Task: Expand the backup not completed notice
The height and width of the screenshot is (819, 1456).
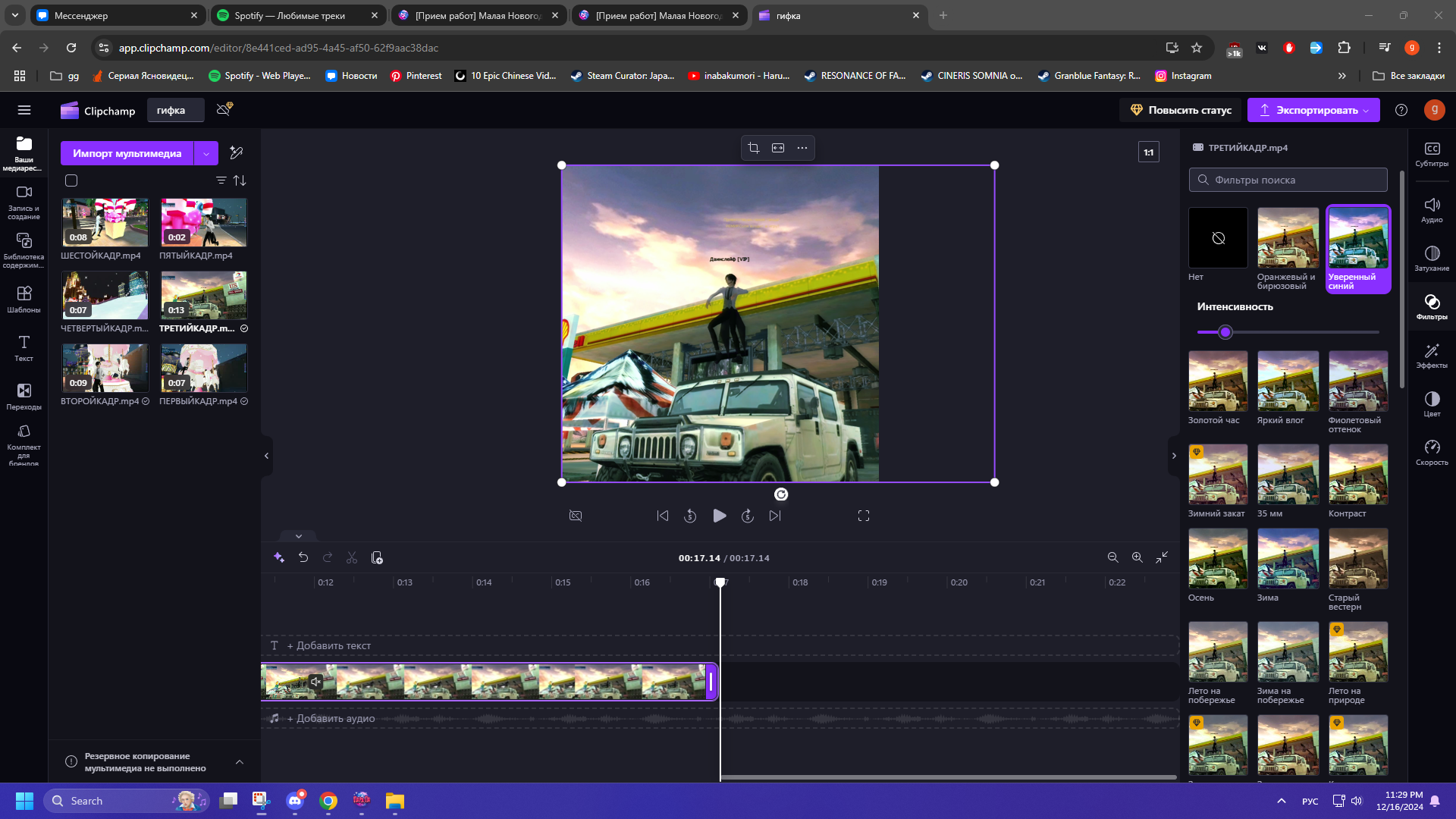Action: (x=240, y=762)
